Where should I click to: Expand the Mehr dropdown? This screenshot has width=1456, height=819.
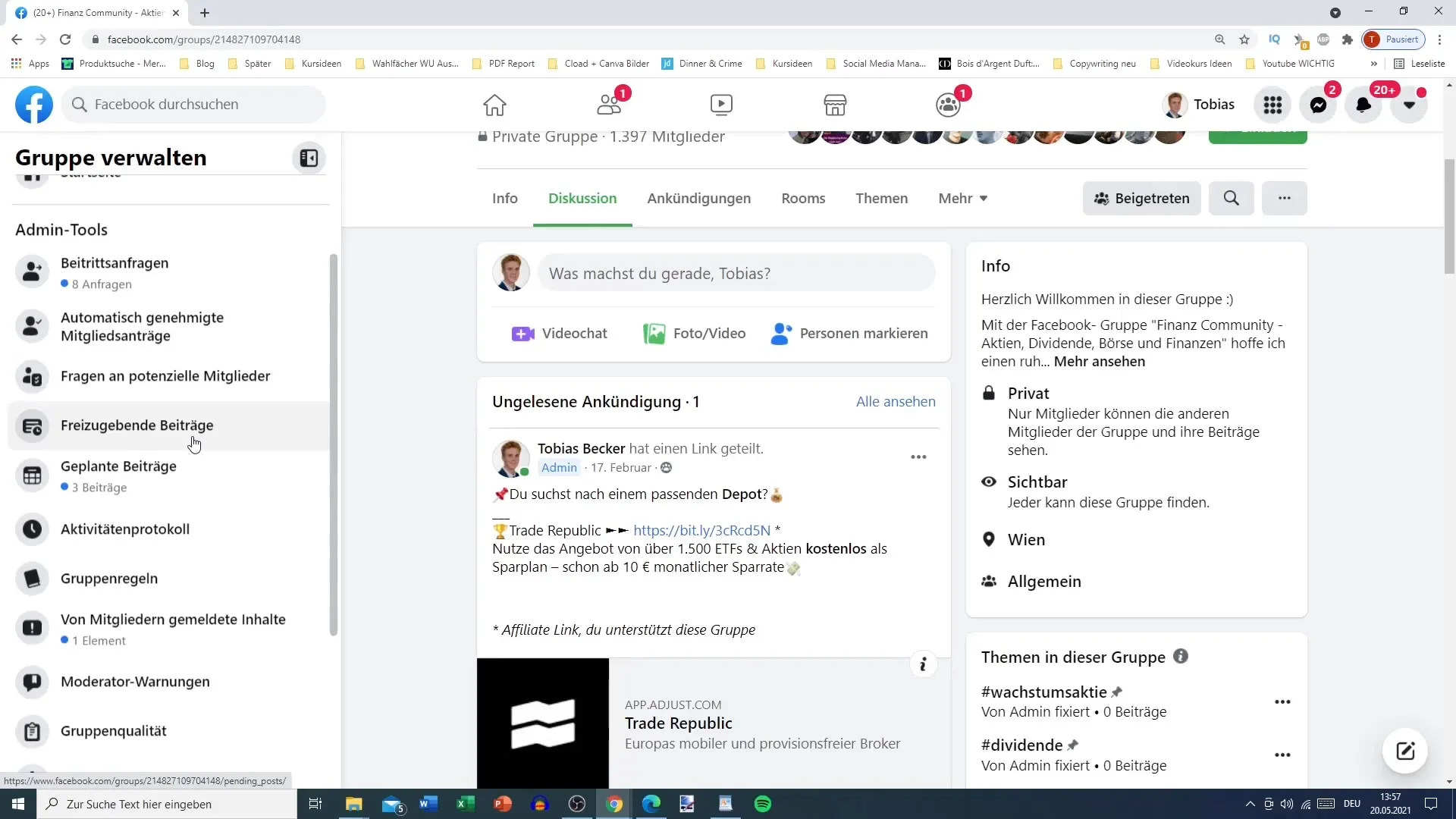coord(962,199)
